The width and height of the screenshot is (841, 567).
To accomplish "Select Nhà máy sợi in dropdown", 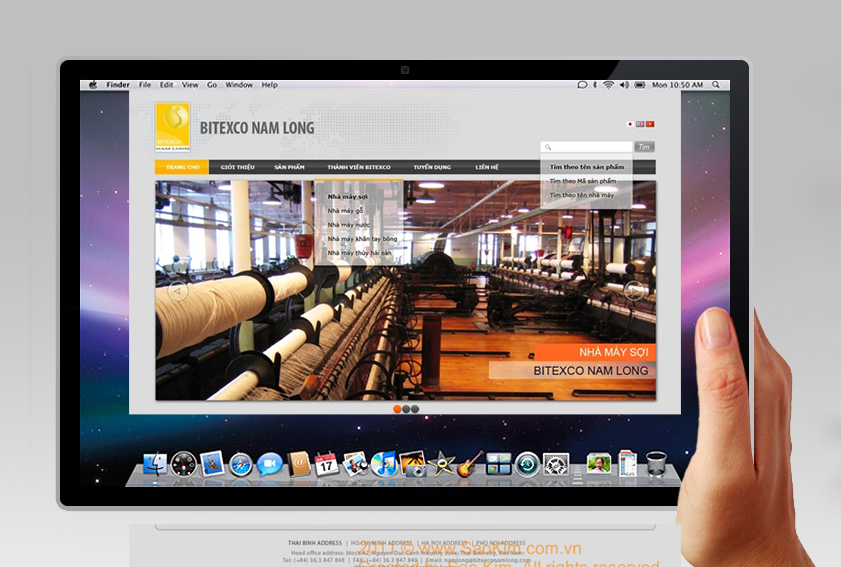I will (348, 197).
